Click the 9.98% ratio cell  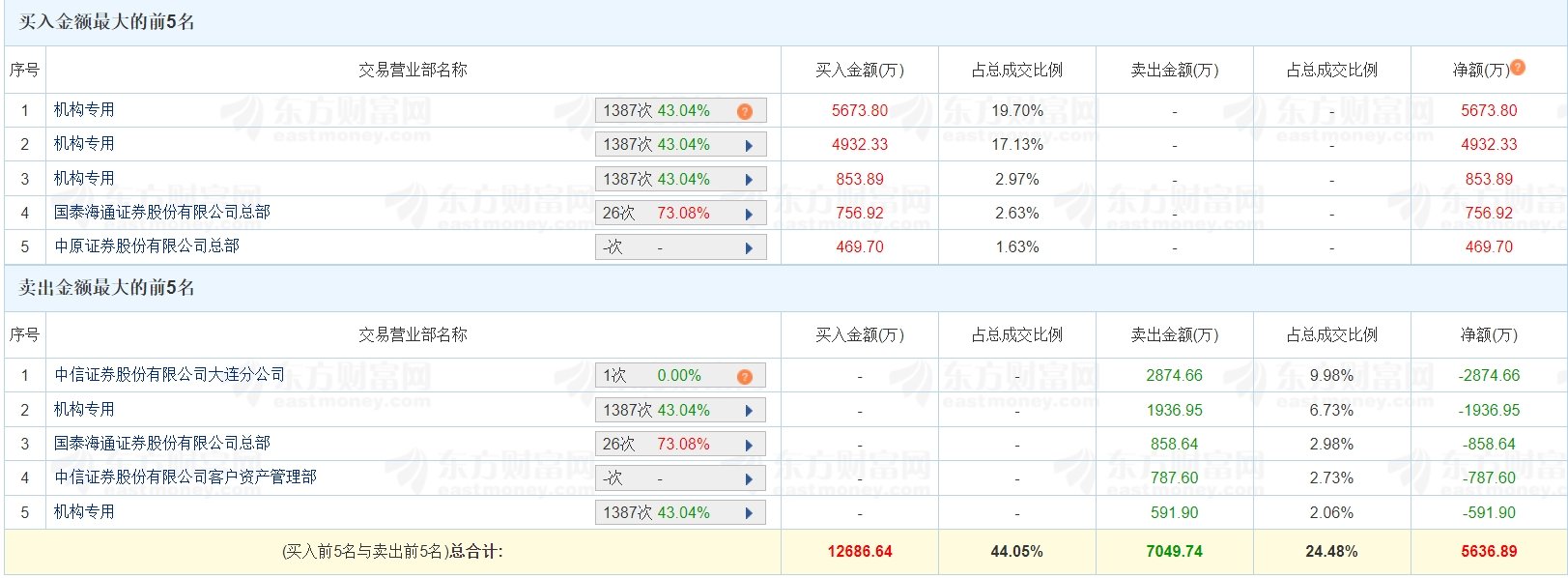coord(1332,375)
